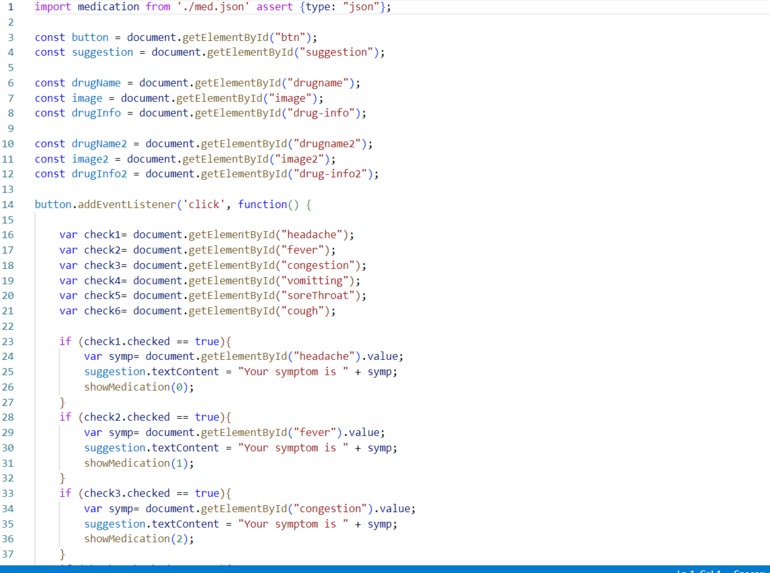Click line number 27 in the gutter
The height and width of the screenshot is (573, 770).
click(8, 402)
